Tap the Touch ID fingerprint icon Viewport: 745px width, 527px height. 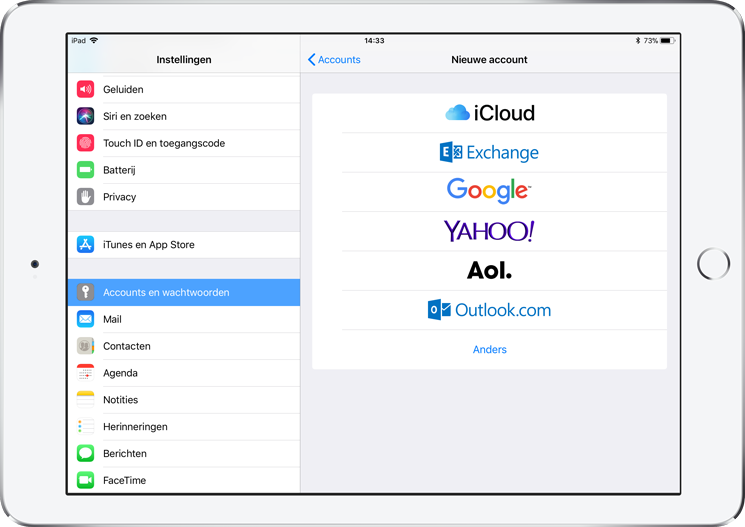86,143
